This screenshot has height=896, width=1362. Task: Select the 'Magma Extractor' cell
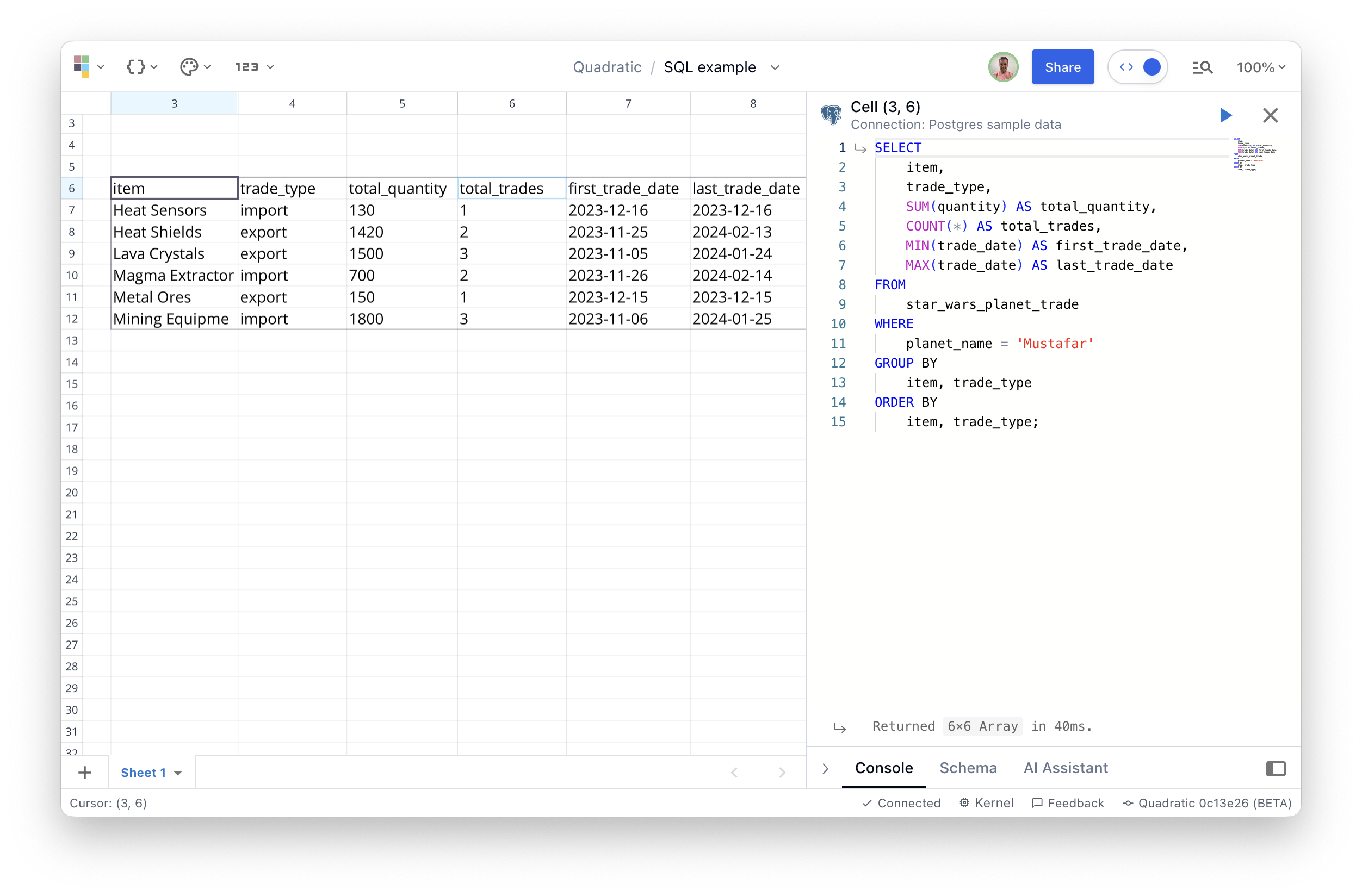(175, 275)
